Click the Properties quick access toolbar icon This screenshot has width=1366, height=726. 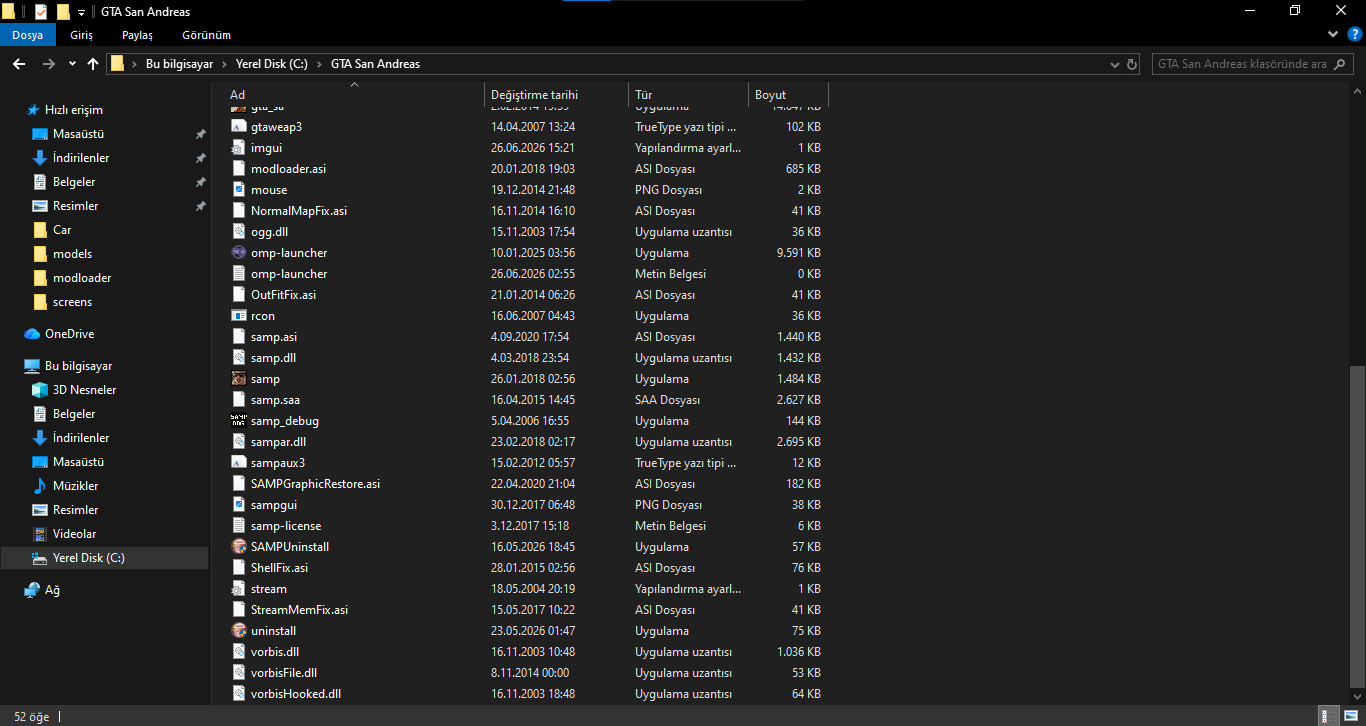click(x=40, y=12)
